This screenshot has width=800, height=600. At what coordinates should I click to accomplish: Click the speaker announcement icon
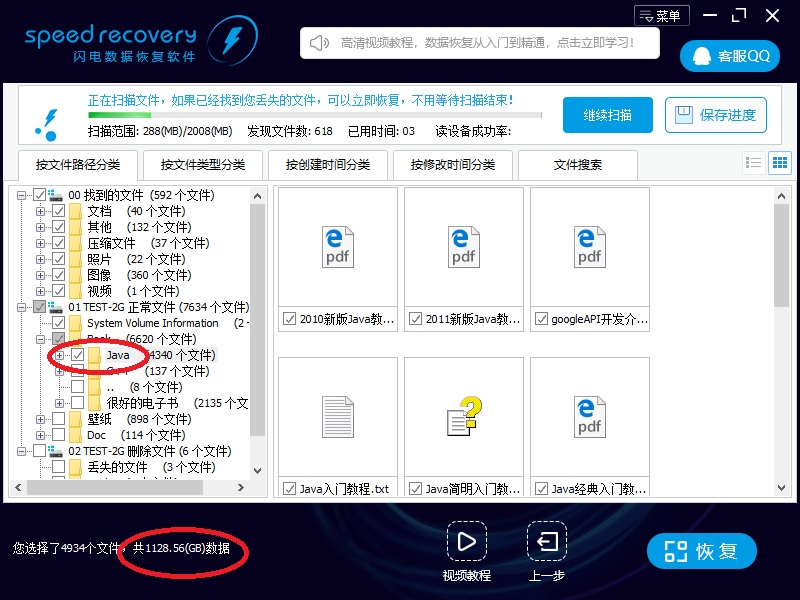click(x=320, y=43)
